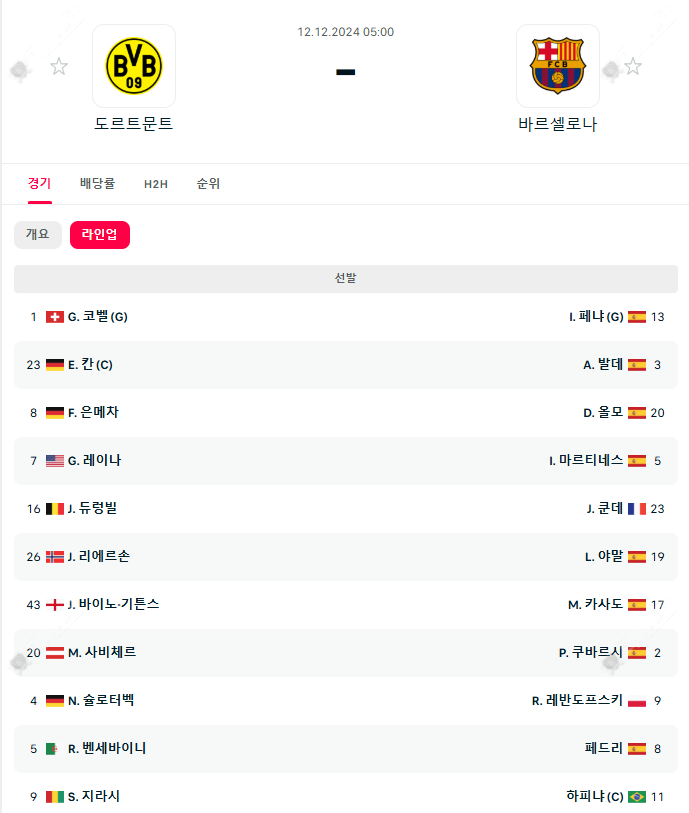
Task: Show the 개요 overview section
Action: point(37,234)
